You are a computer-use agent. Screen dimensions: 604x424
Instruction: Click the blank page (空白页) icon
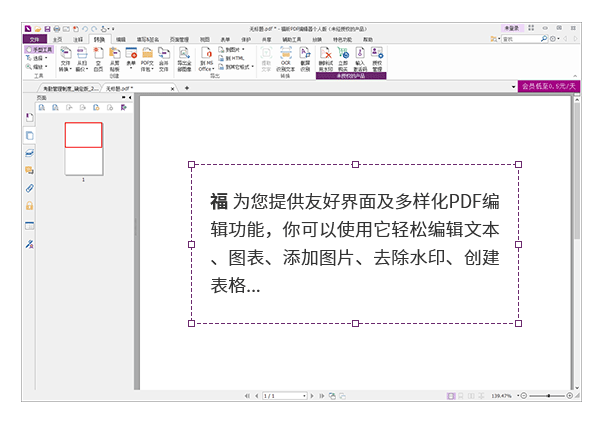tap(98, 57)
